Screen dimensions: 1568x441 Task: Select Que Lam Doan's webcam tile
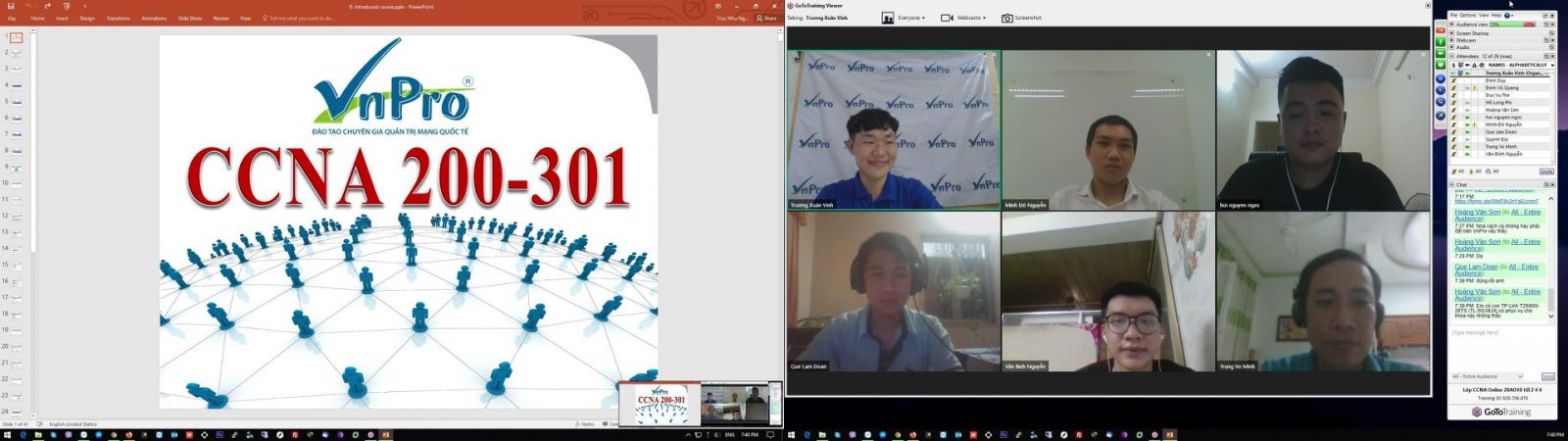coord(894,292)
